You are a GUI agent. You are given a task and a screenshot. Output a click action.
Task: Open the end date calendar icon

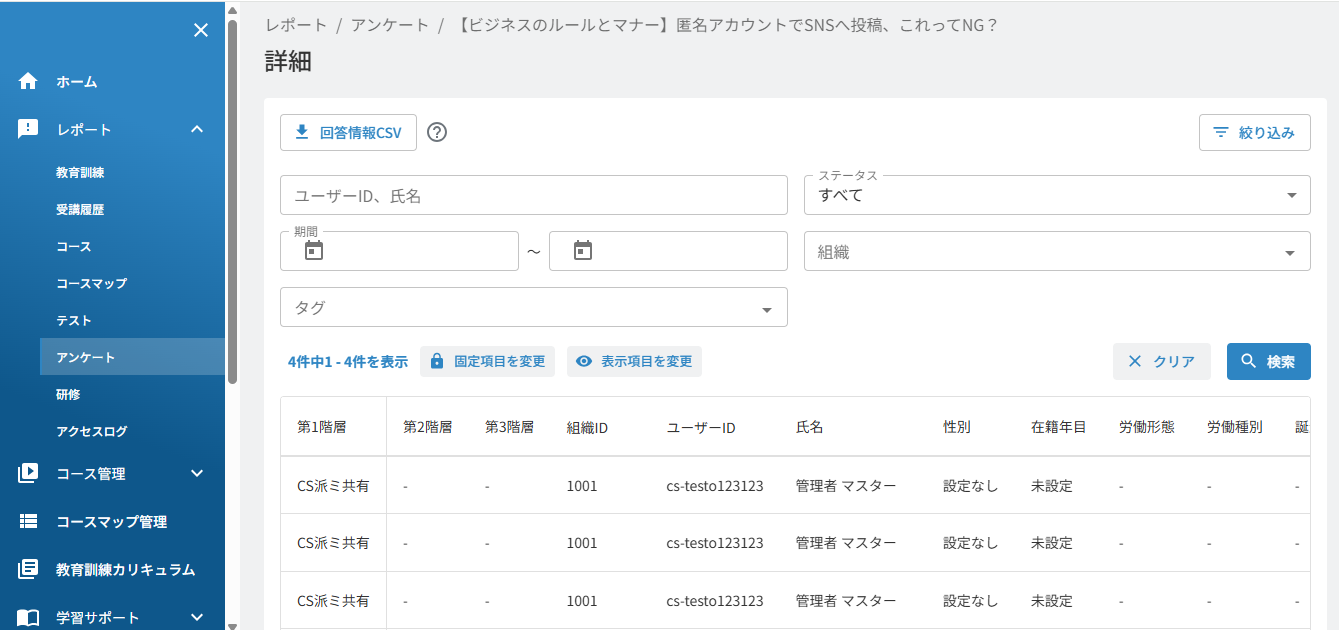click(x=583, y=251)
